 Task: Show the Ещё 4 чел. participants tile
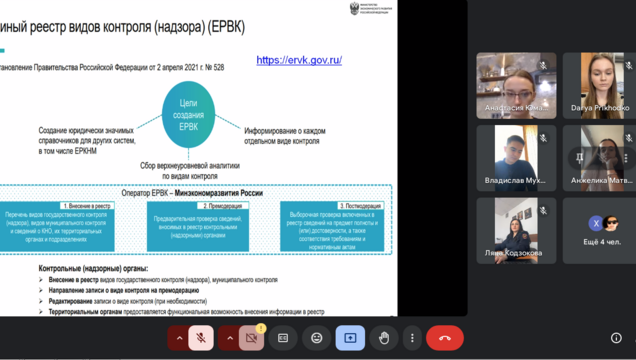pos(599,231)
